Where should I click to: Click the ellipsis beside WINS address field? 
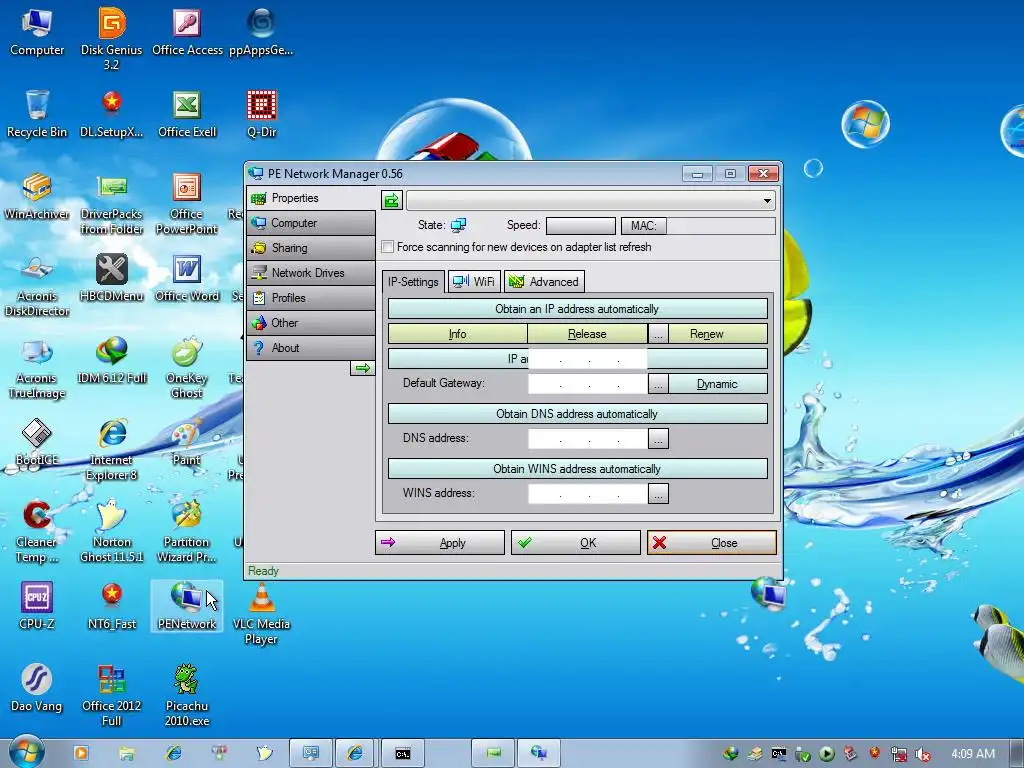(658, 494)
